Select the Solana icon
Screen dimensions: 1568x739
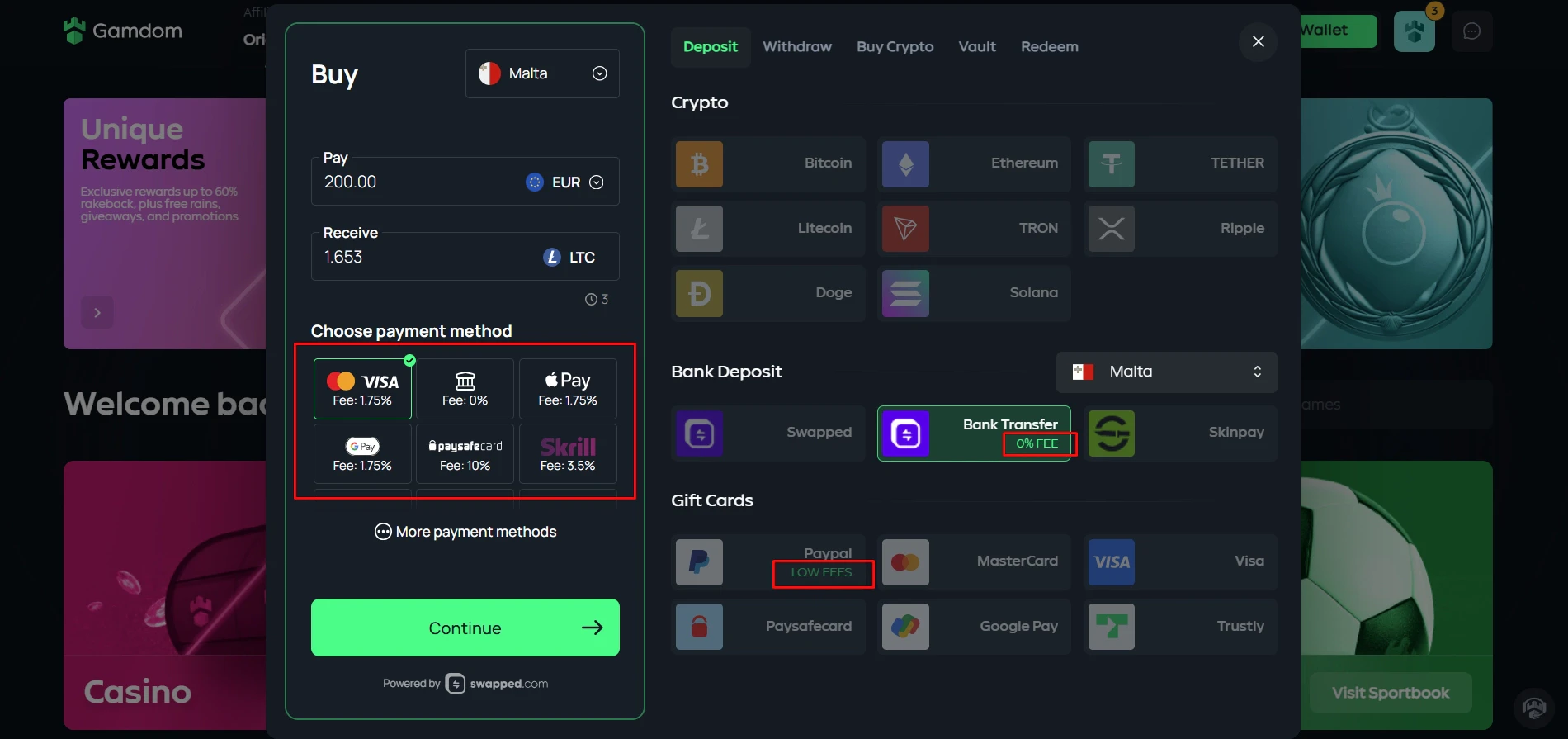click(905, 293)
